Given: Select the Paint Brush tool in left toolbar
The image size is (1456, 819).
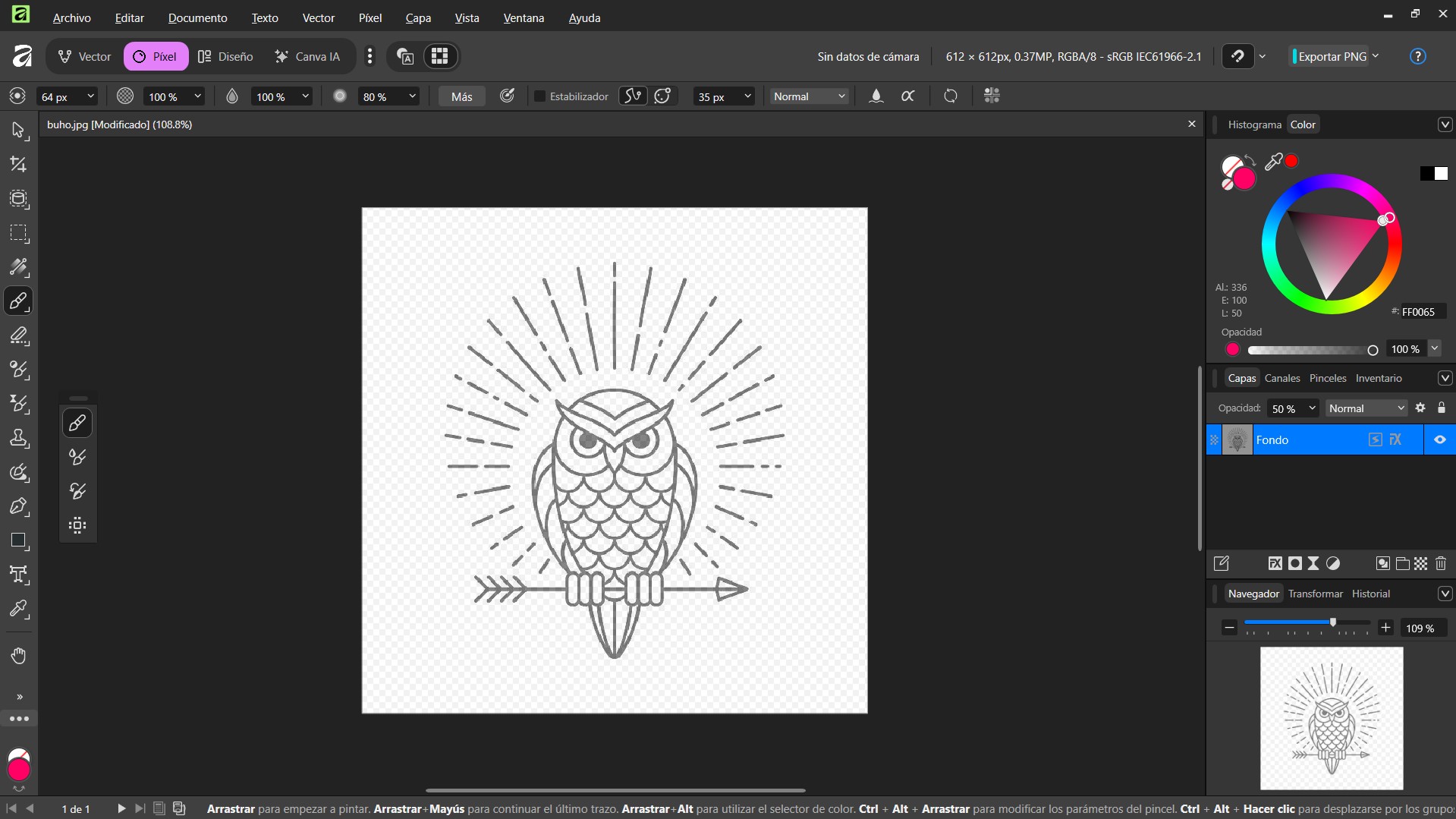Looking at the screenshot, I should pyautogui.click(x=18, y=301).
